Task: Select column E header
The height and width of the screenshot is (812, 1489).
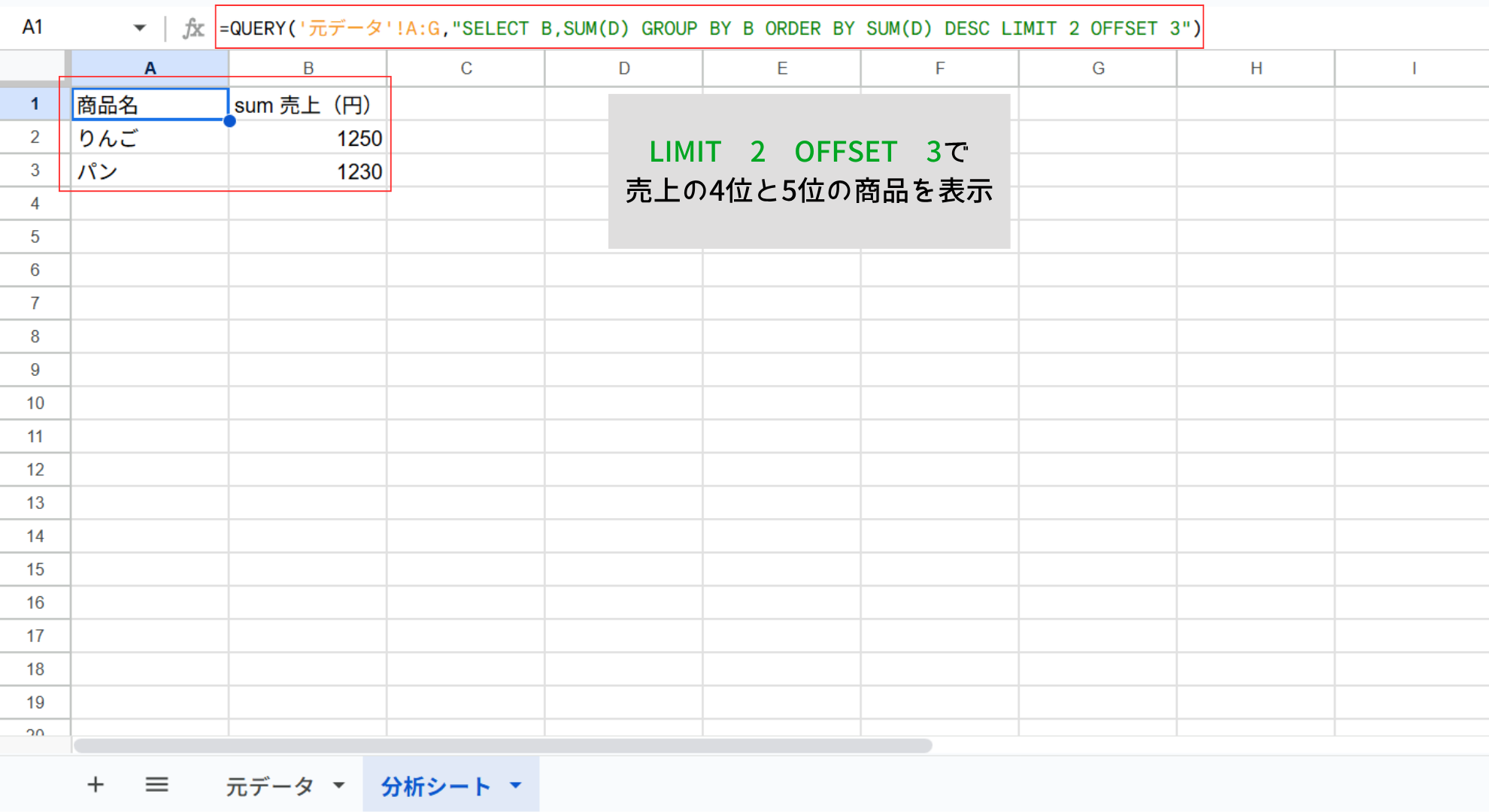Action: 782,68
